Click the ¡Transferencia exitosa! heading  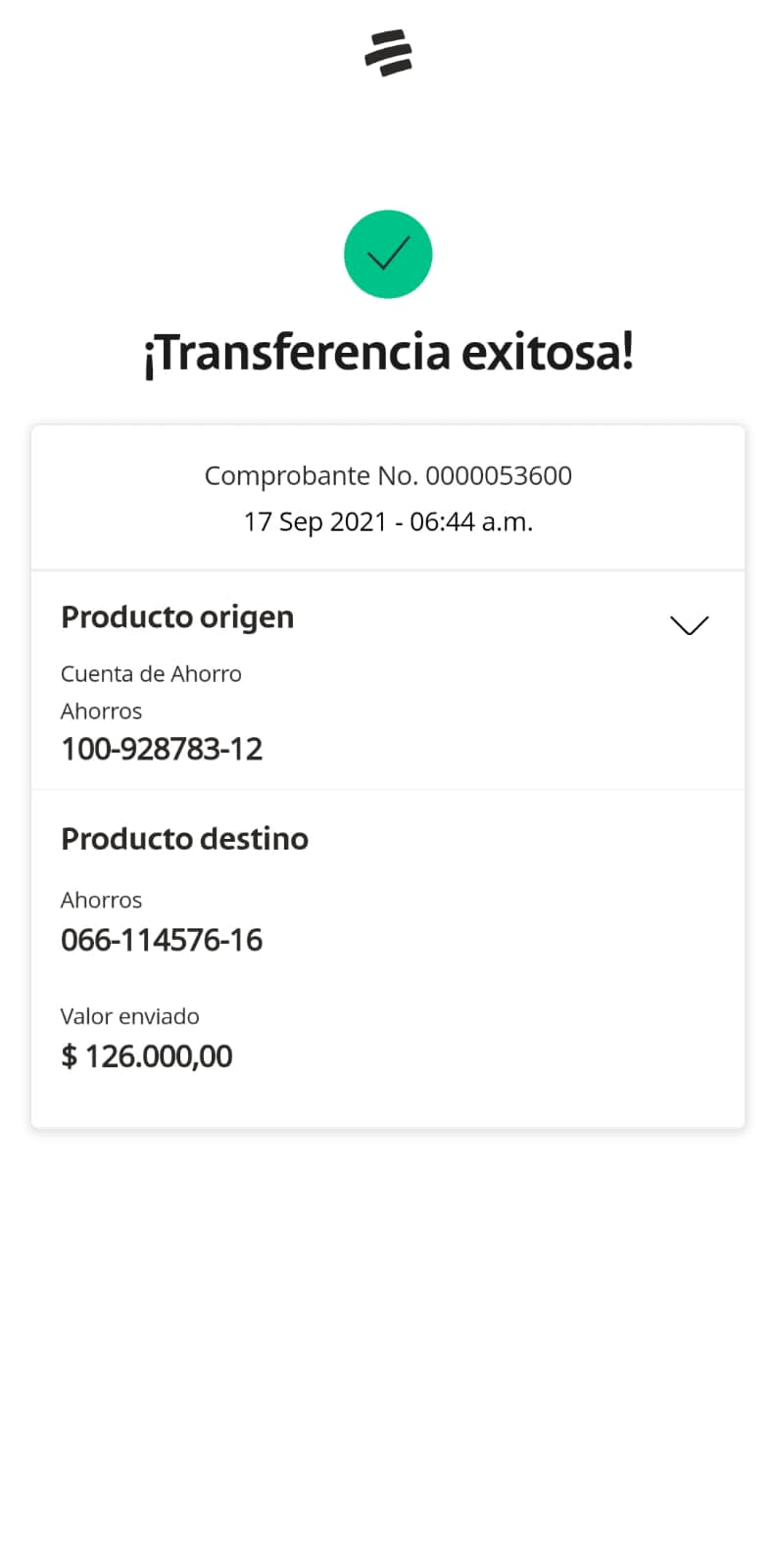click(x=388, y=352)
